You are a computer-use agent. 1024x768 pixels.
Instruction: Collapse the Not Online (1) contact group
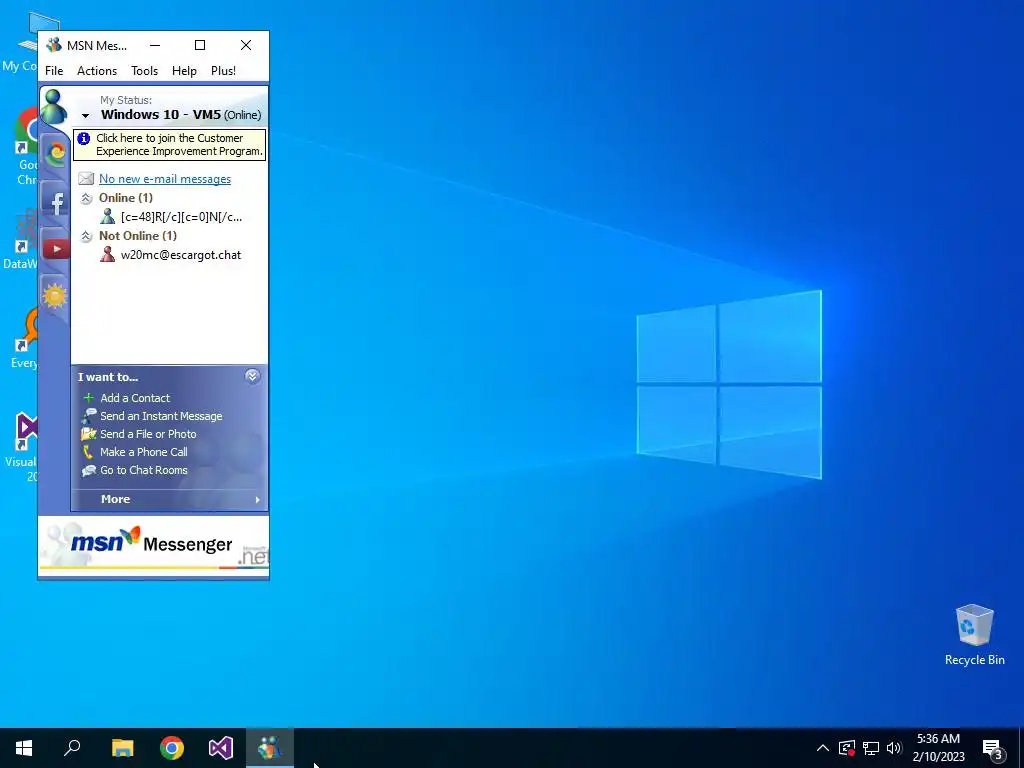click(86, 236)
